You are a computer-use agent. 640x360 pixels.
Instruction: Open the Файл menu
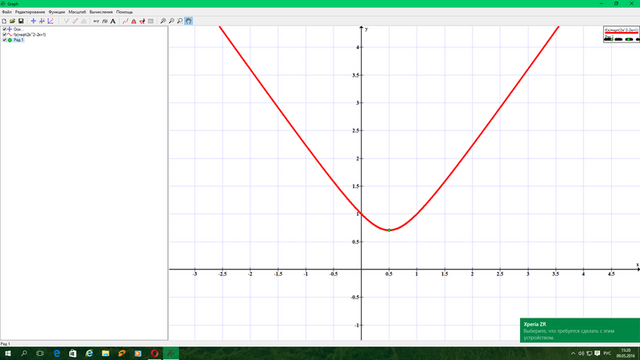coord(7,12)
